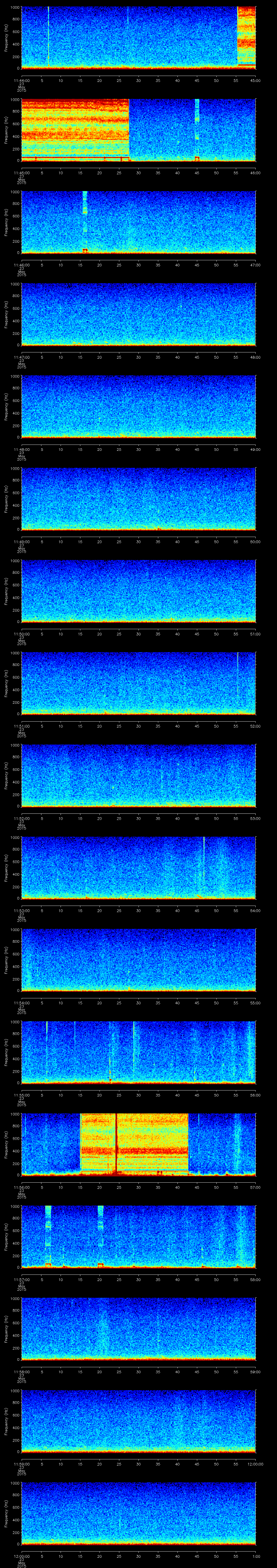
Task: Click the 11:54:00 start time label
Action: tap(22, 1003)
